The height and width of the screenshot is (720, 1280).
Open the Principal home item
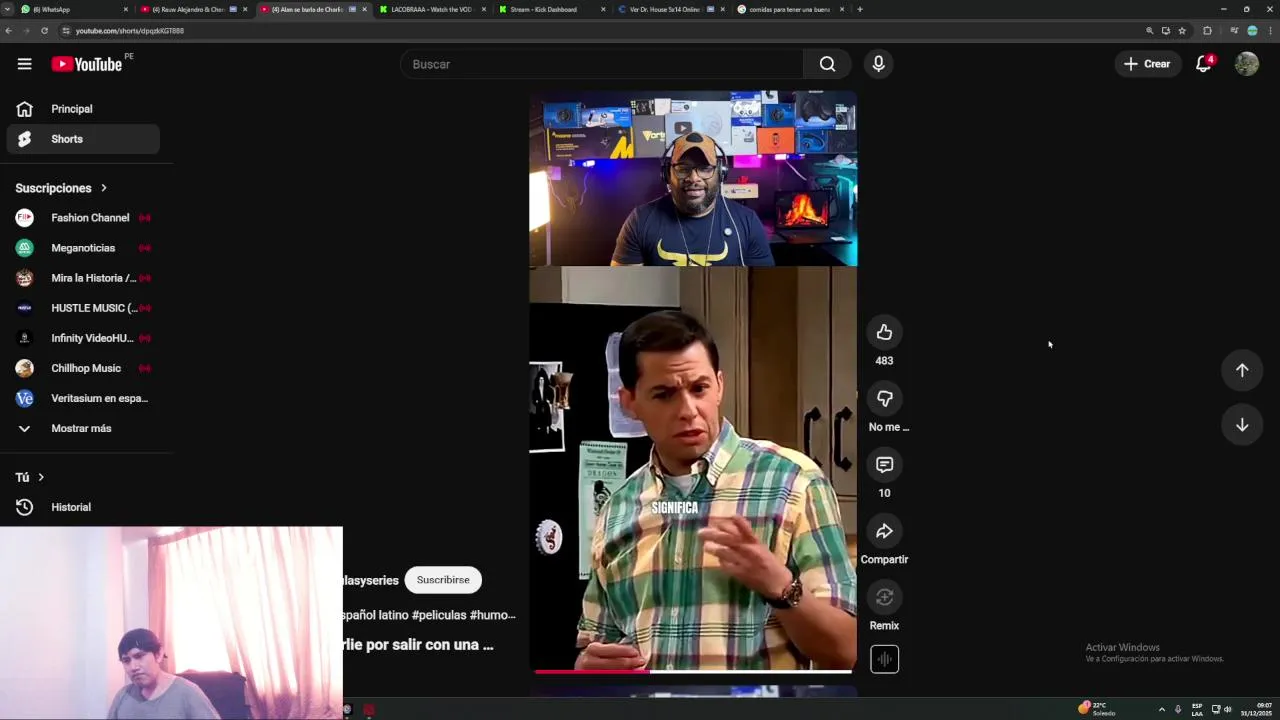point(83,109)
